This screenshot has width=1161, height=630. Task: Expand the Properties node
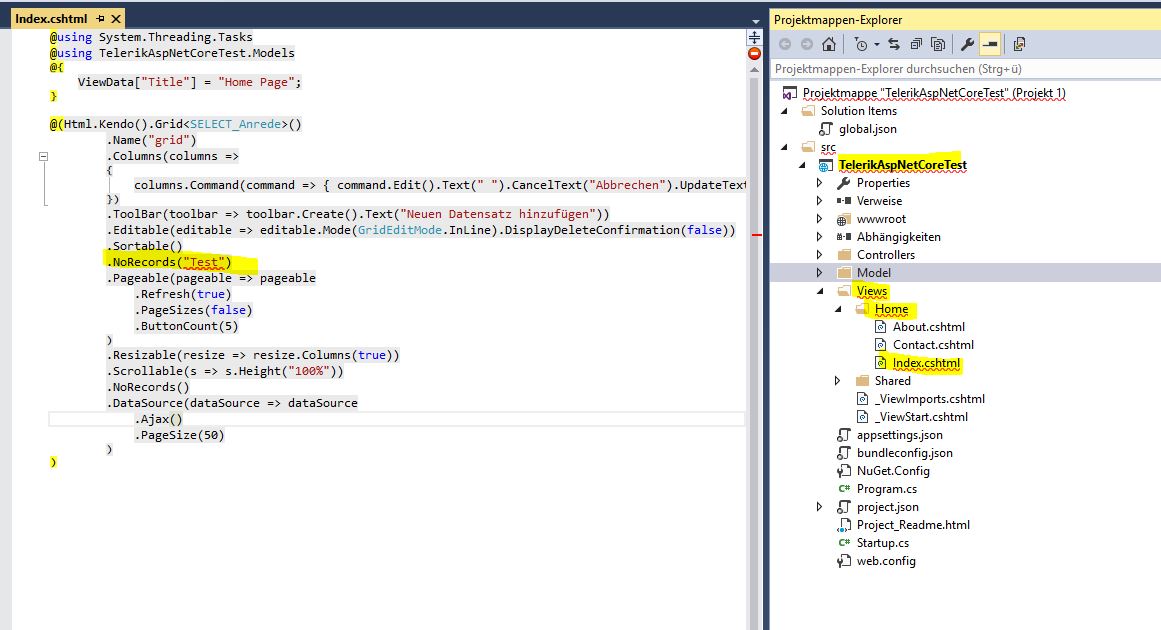click(x=820, y=183)
